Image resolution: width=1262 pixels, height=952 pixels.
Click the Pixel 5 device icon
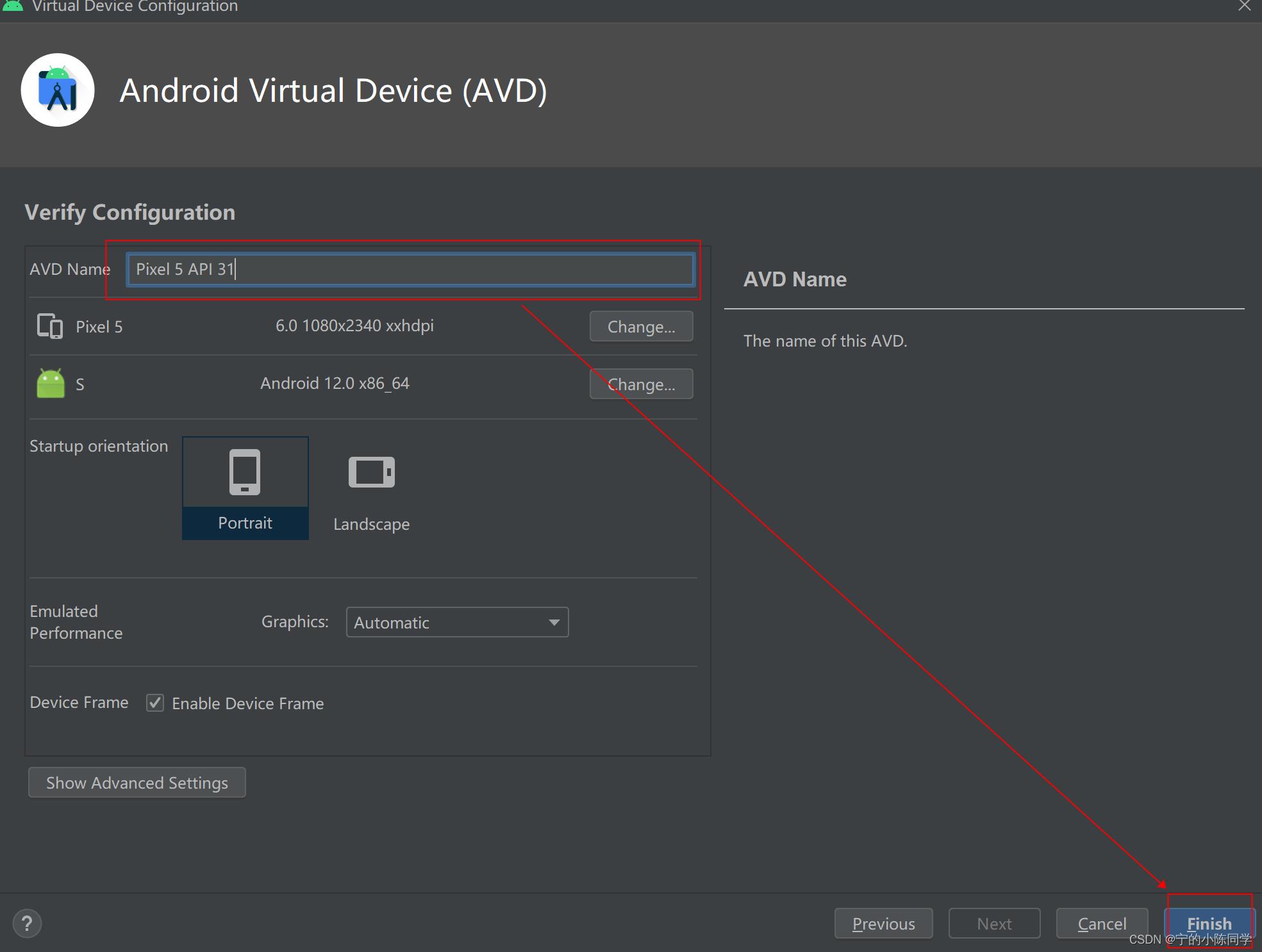(50, 326)
